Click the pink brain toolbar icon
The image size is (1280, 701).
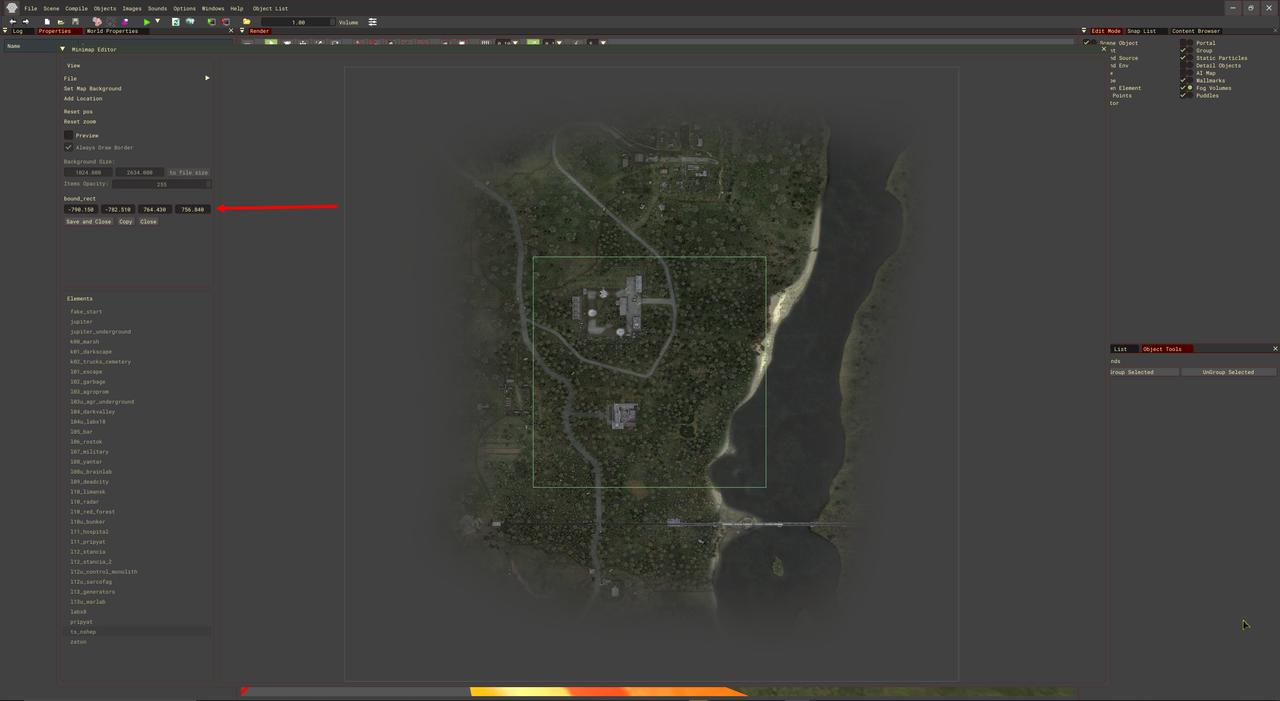pos(97,21)
